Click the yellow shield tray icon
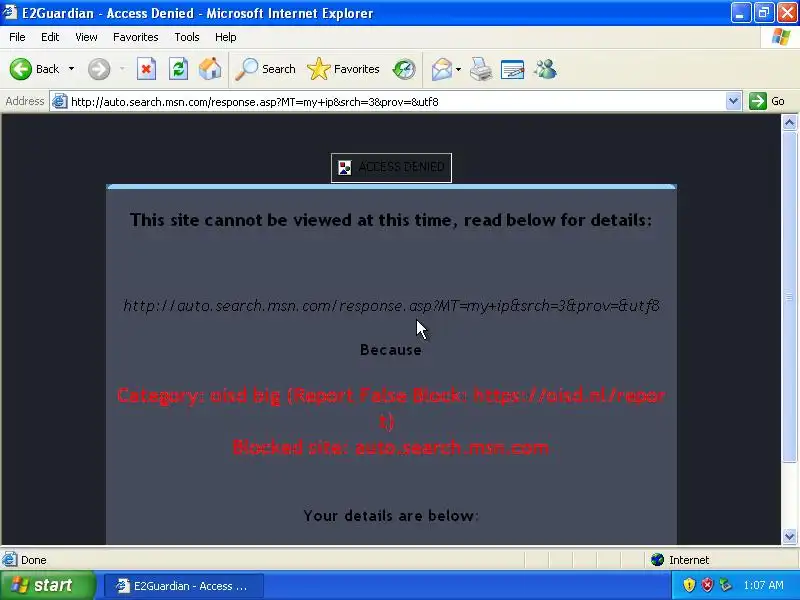This screenshot has width=800, height=600. pos(689,585)
